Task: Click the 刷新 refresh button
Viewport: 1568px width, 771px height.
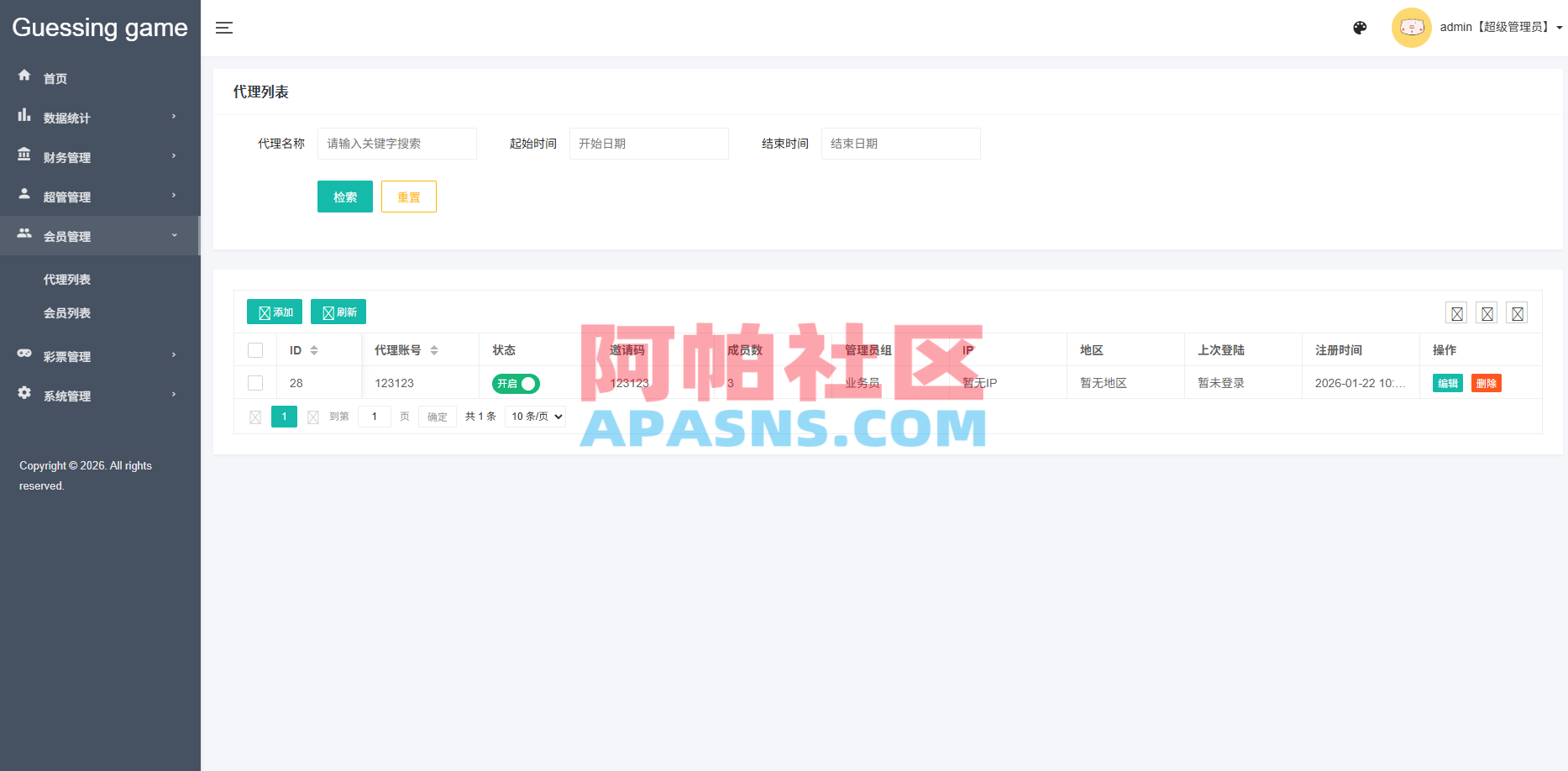Action: coord(338,312)
